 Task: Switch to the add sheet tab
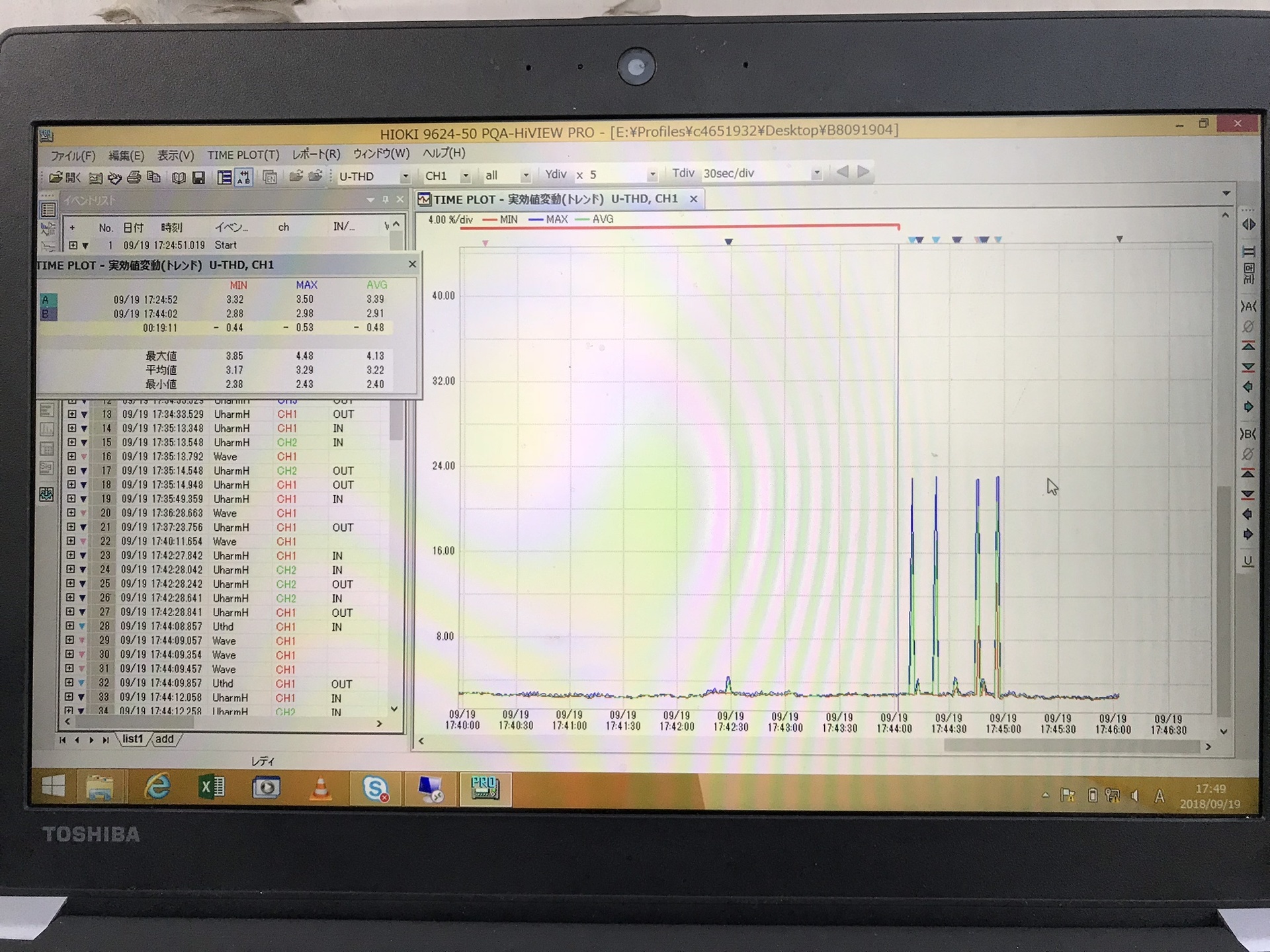(x=165, y=739)
